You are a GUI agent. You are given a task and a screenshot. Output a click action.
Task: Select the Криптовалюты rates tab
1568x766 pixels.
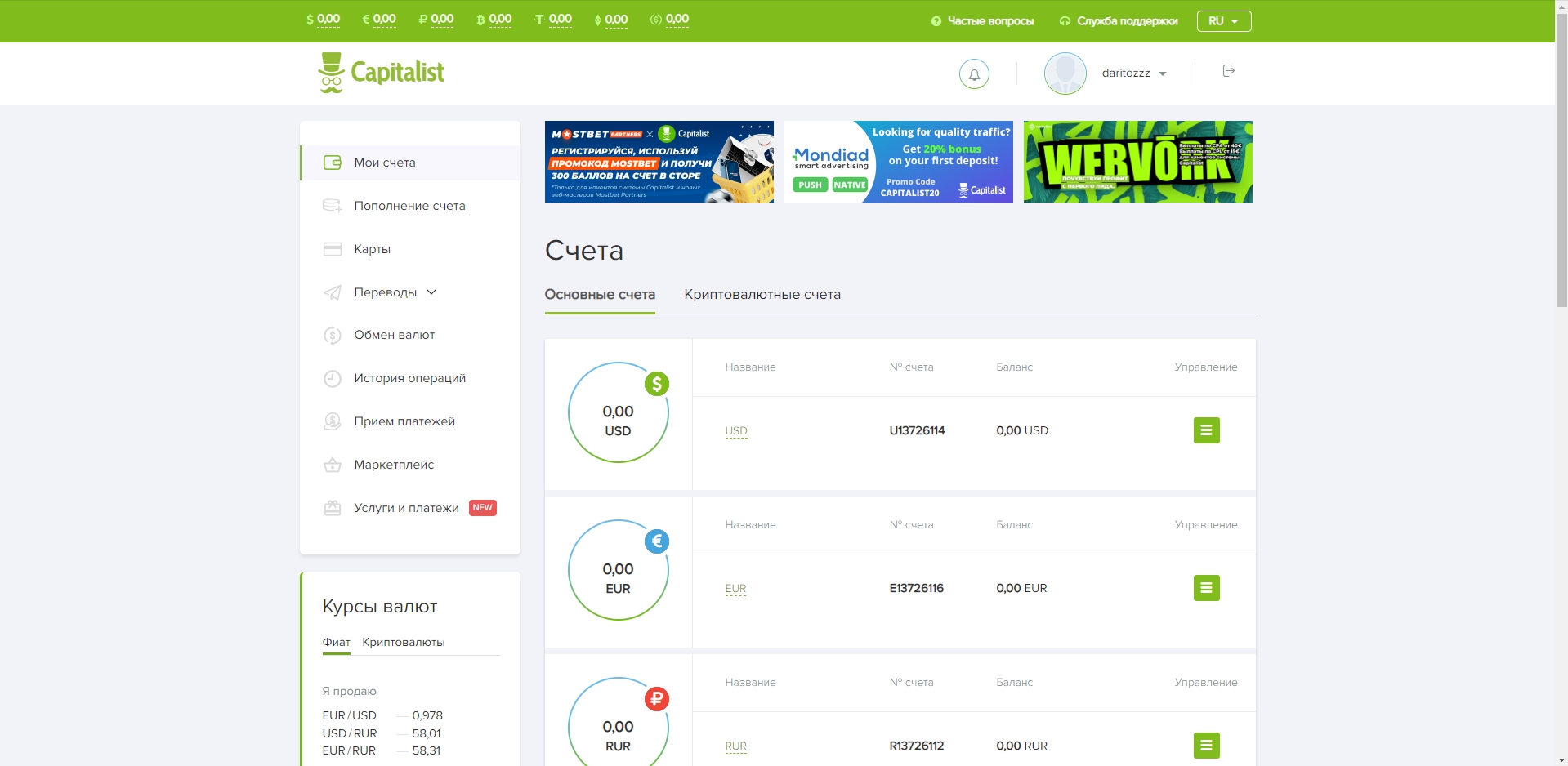click(404, 643)
